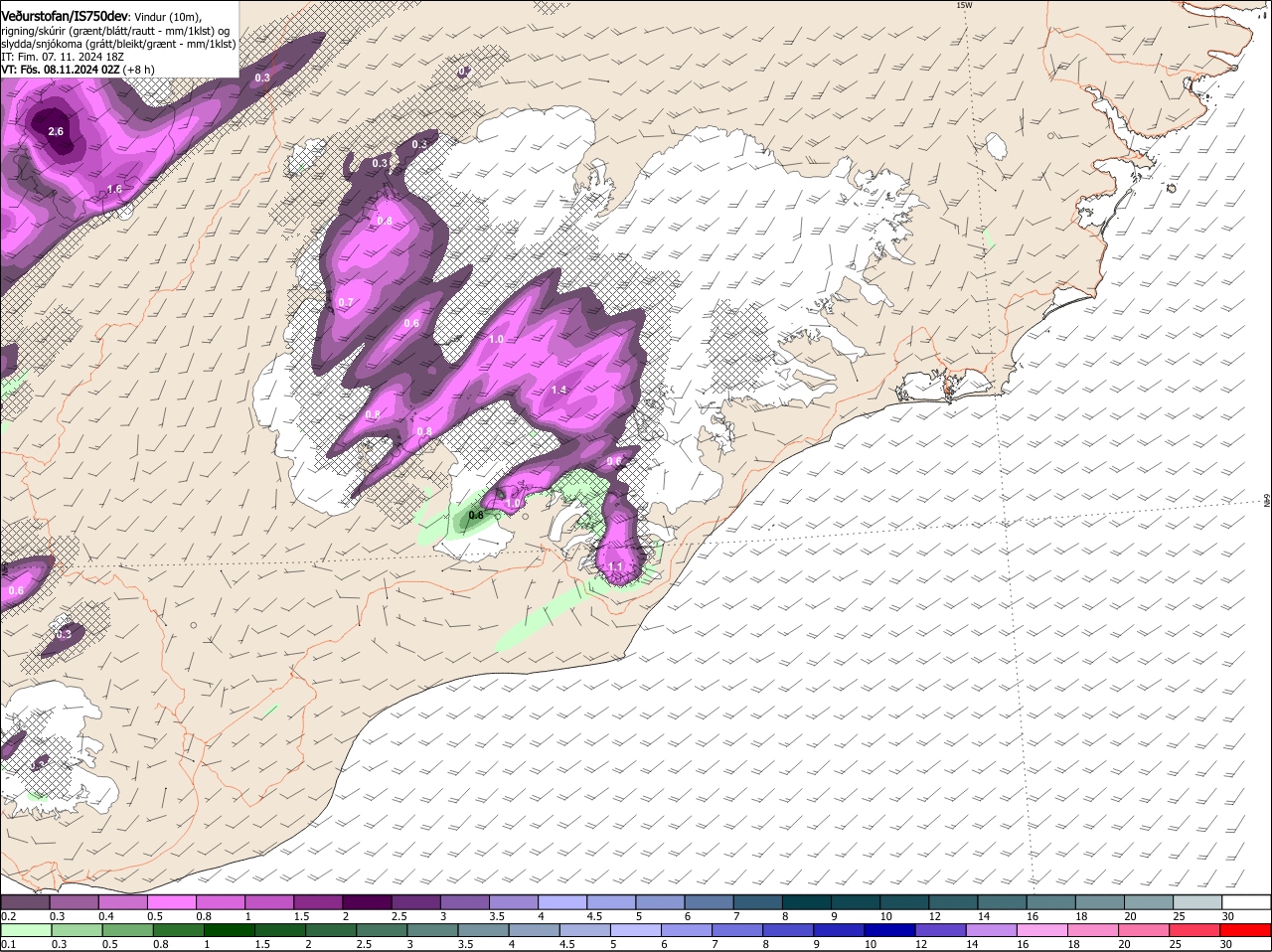Image resolution: width=1272 pixels, height=952 pixels.
Task: Pick the 3.5 swatch in the upper legend row
Action: point(514,901)
